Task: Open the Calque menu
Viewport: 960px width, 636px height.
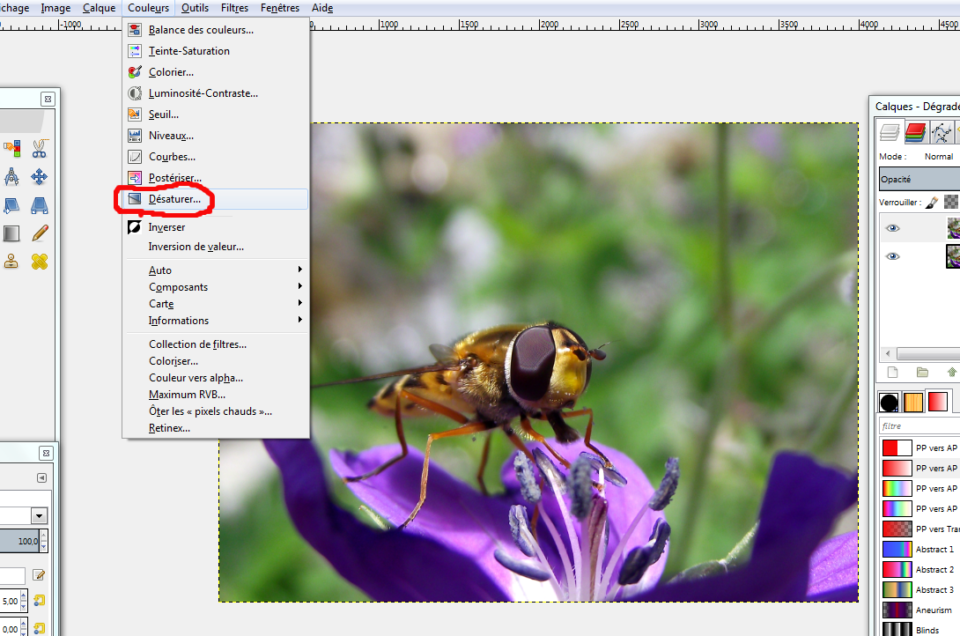Action: [x=99, y=8]
